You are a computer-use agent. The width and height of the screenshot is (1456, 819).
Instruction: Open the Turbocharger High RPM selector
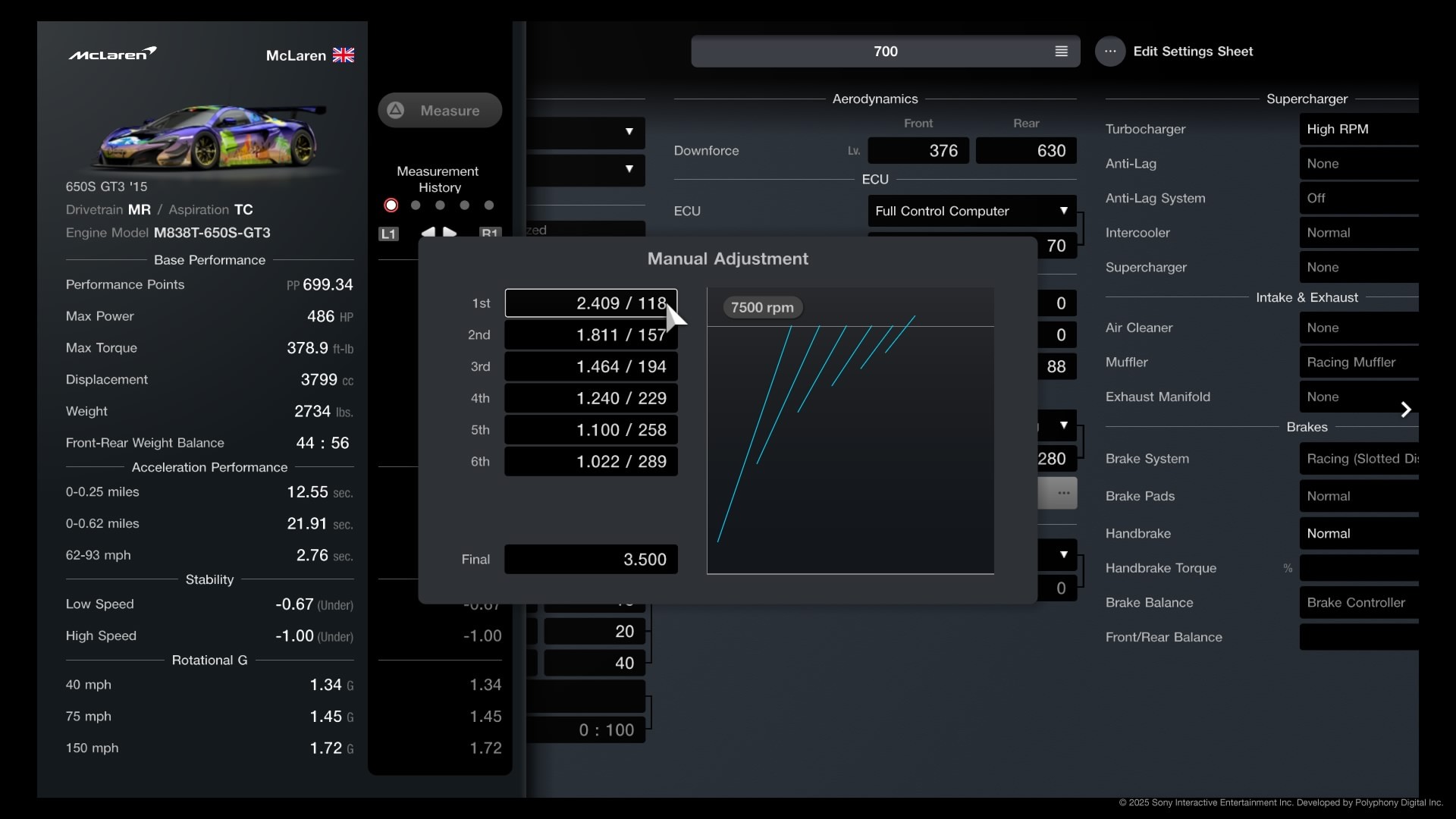coord(1359,129)
